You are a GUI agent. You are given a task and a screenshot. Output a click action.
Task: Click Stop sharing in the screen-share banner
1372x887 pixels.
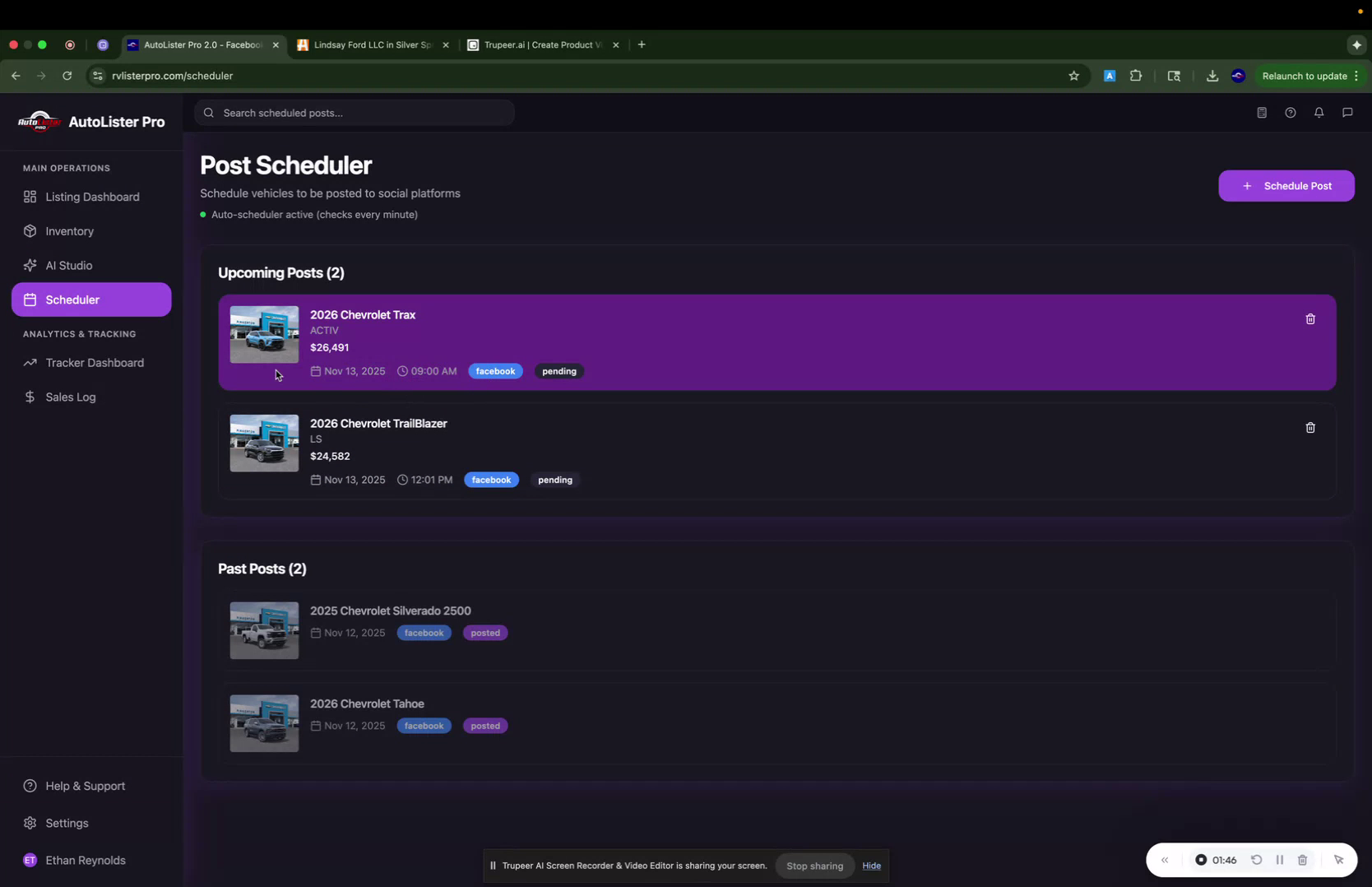click(814, 866)
